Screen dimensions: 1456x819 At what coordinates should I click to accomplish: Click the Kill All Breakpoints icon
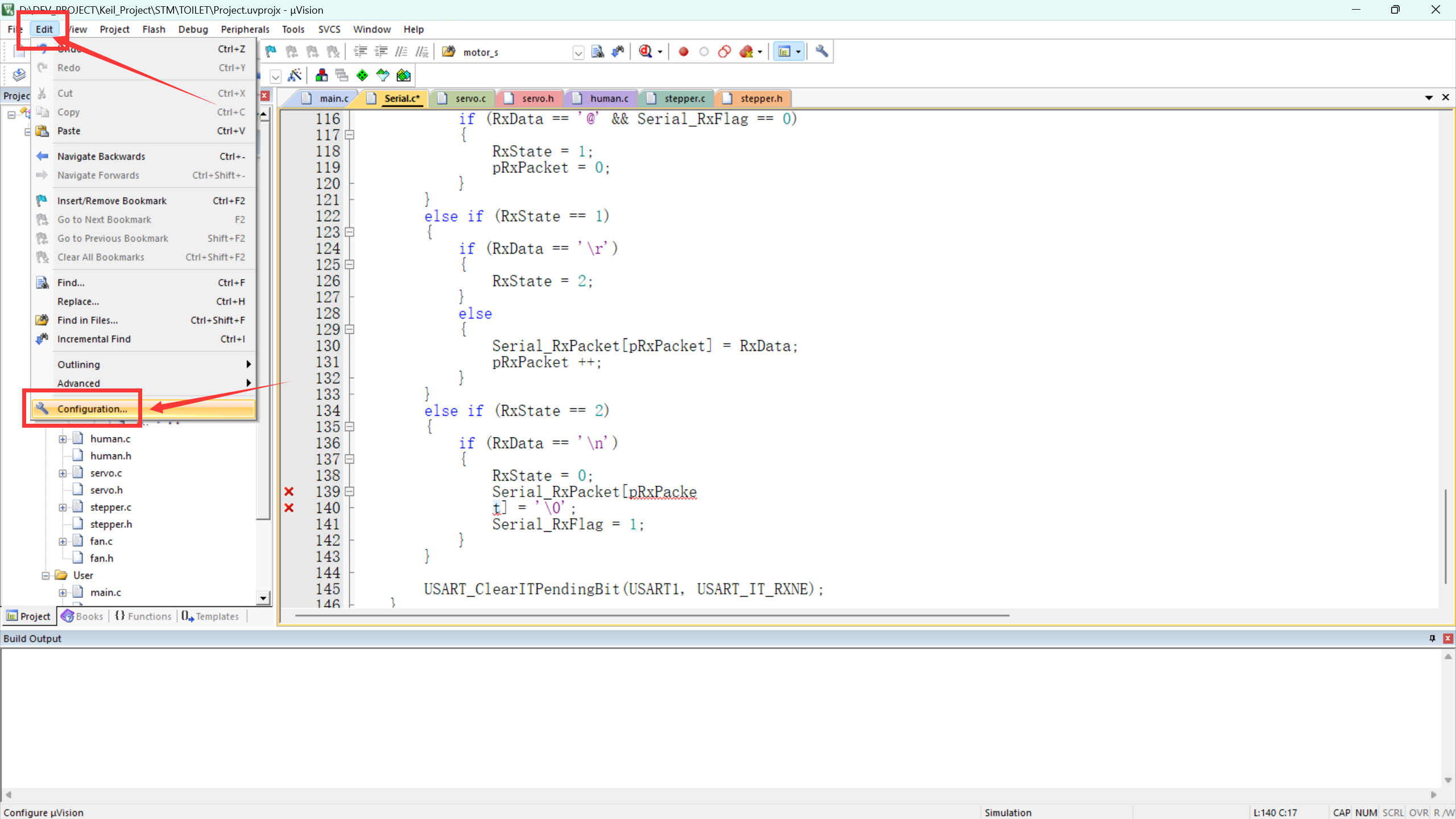click(747, 52)
